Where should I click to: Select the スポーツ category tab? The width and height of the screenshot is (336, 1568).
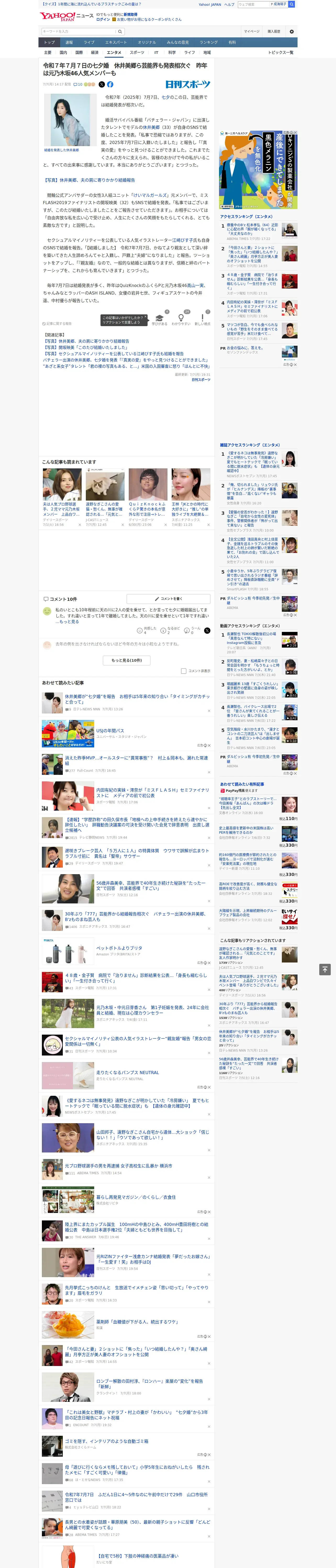click(x=137, y=52)
